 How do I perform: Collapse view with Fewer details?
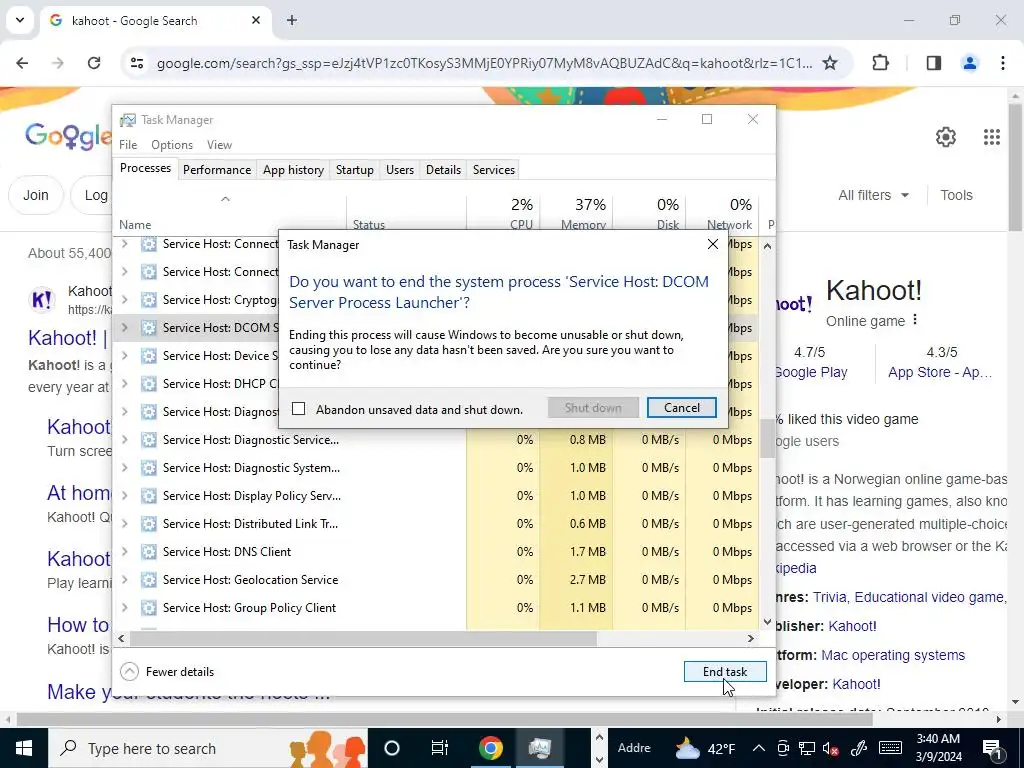pos(167,671)
